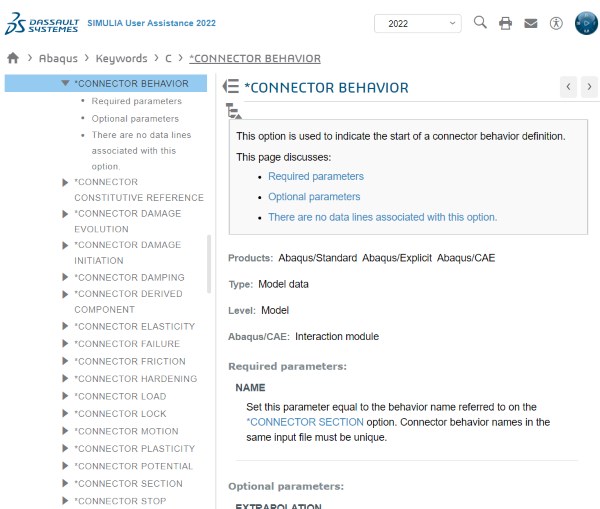Open *CONNECTOR LOCK tree item
This screenshot has width=600, height=509.
[x=120, y=414]
